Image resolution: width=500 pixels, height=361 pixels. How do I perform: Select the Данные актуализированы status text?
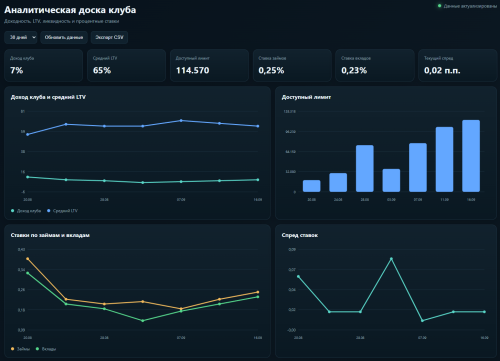pos(470,6)
